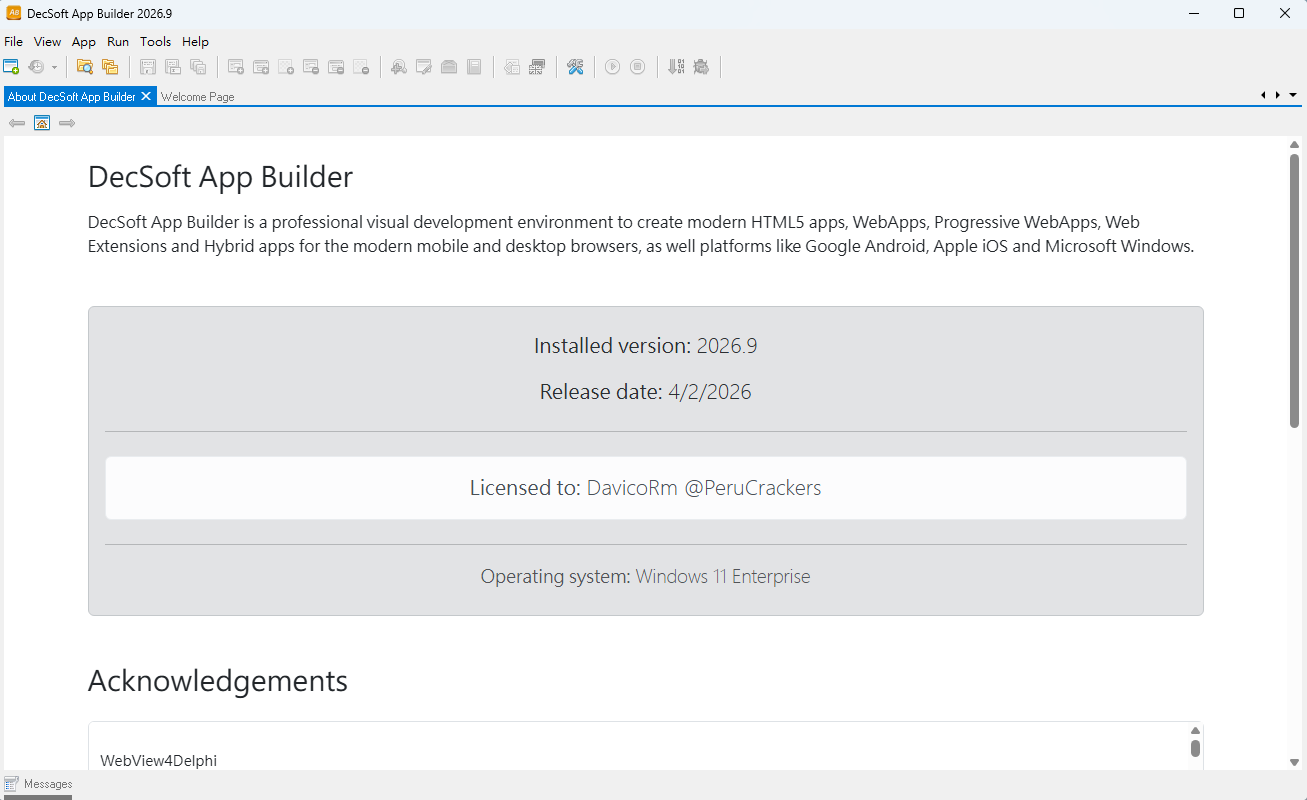Open the Help menu

click(x=195, y=42)
